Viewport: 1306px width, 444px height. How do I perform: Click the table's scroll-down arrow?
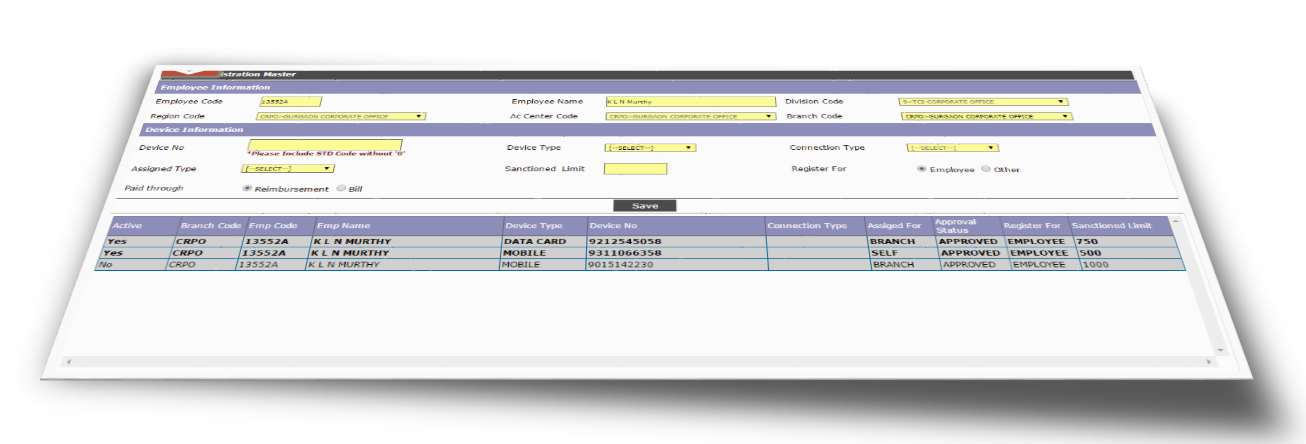1220,350
